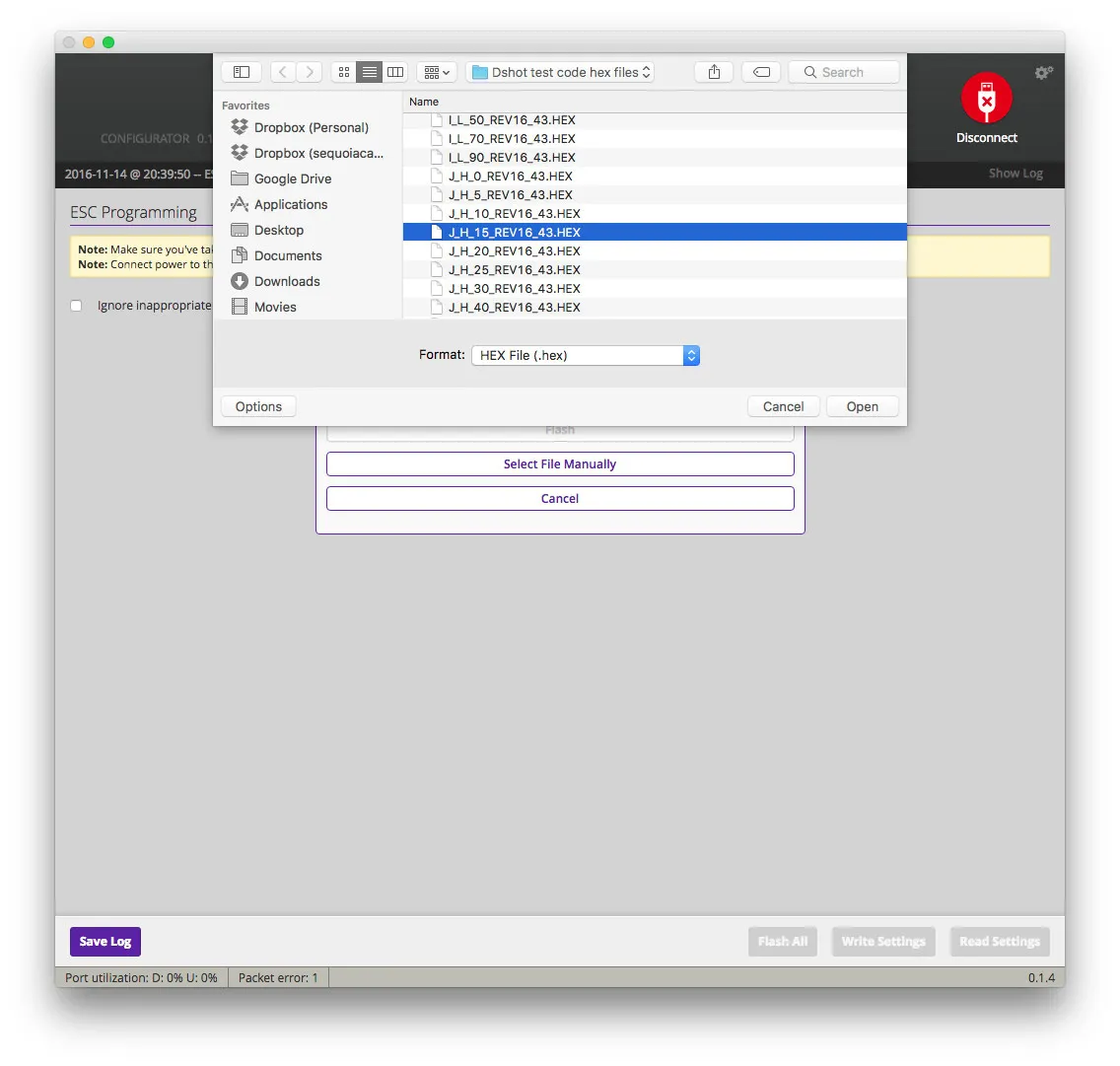Open settings via the gear icon
Viewport: 1120px width, 1066px height.
(x=1043, y=73)
